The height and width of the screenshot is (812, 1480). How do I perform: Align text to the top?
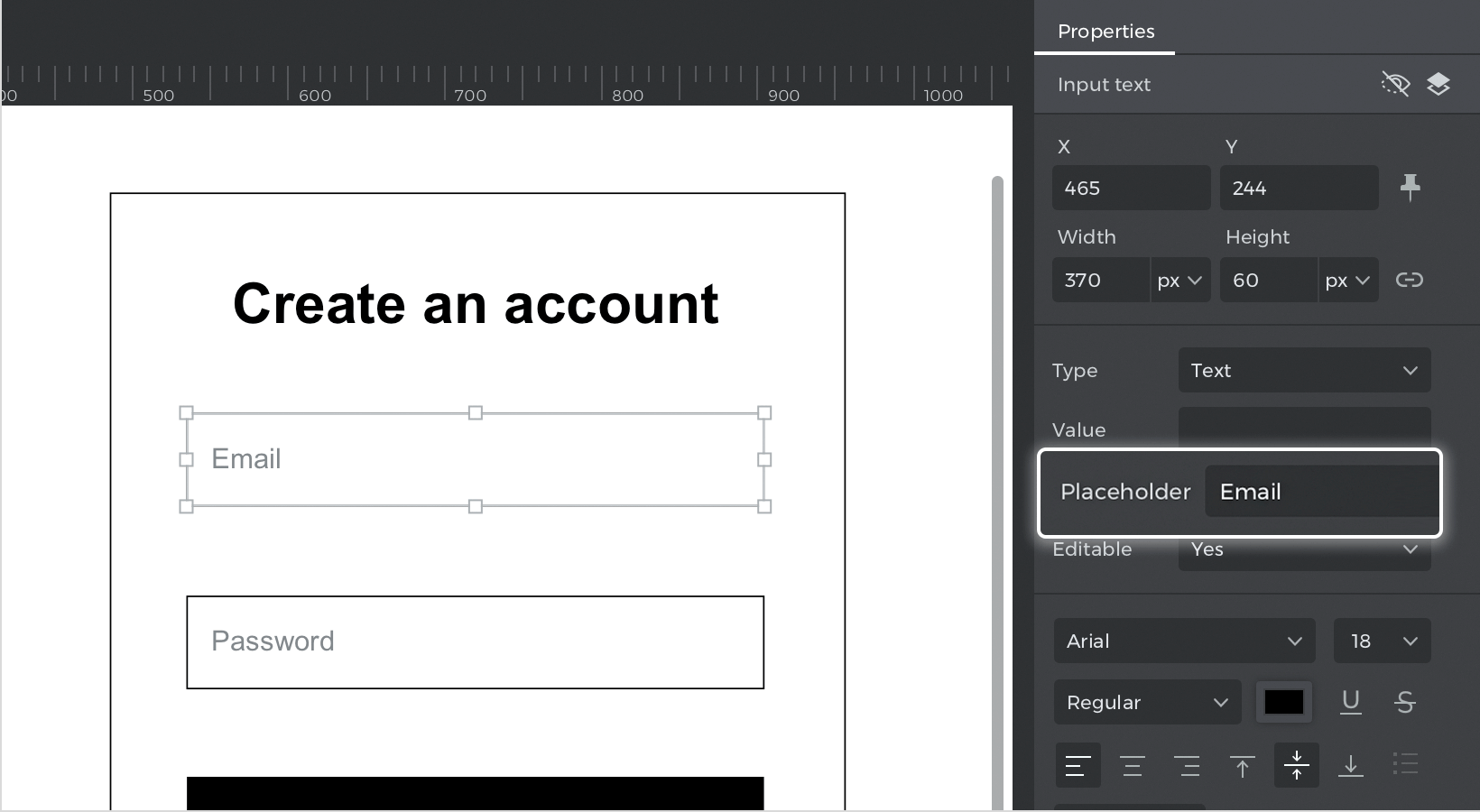pyautogui.click(x=1242, y=766)
